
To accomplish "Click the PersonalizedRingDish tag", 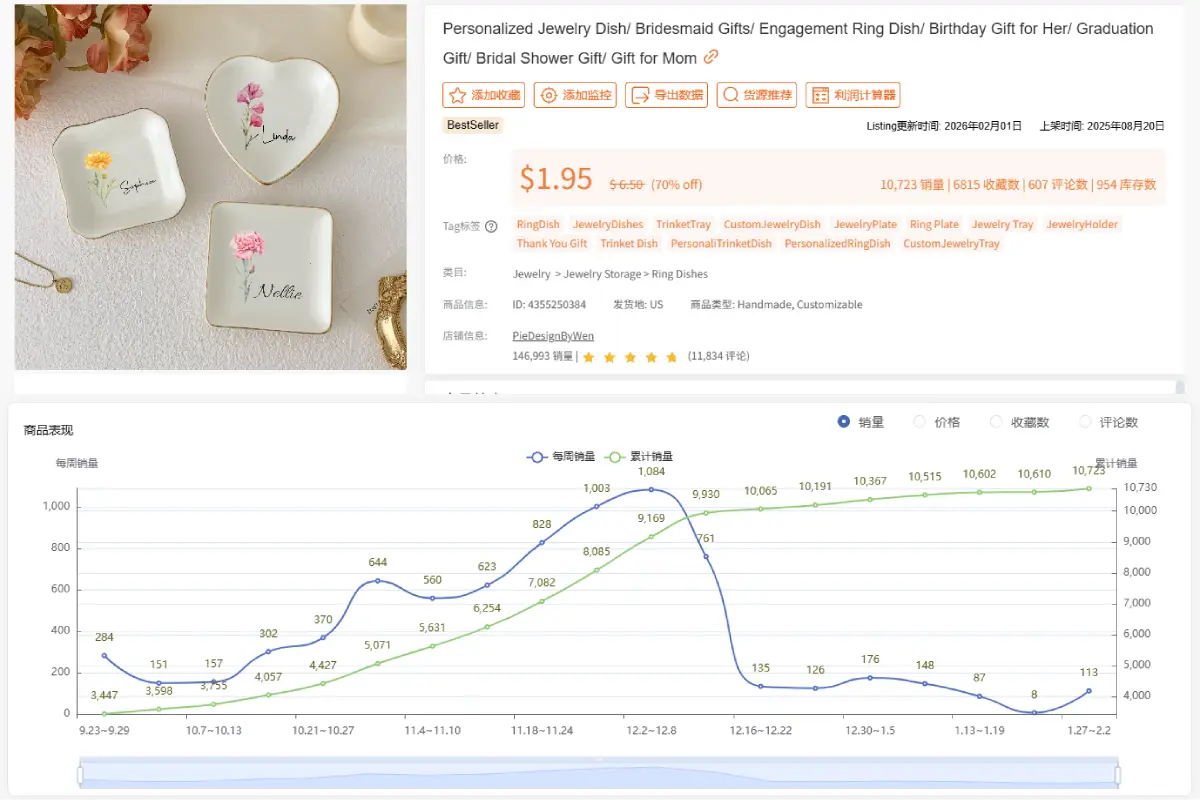I will coord(837,243).
